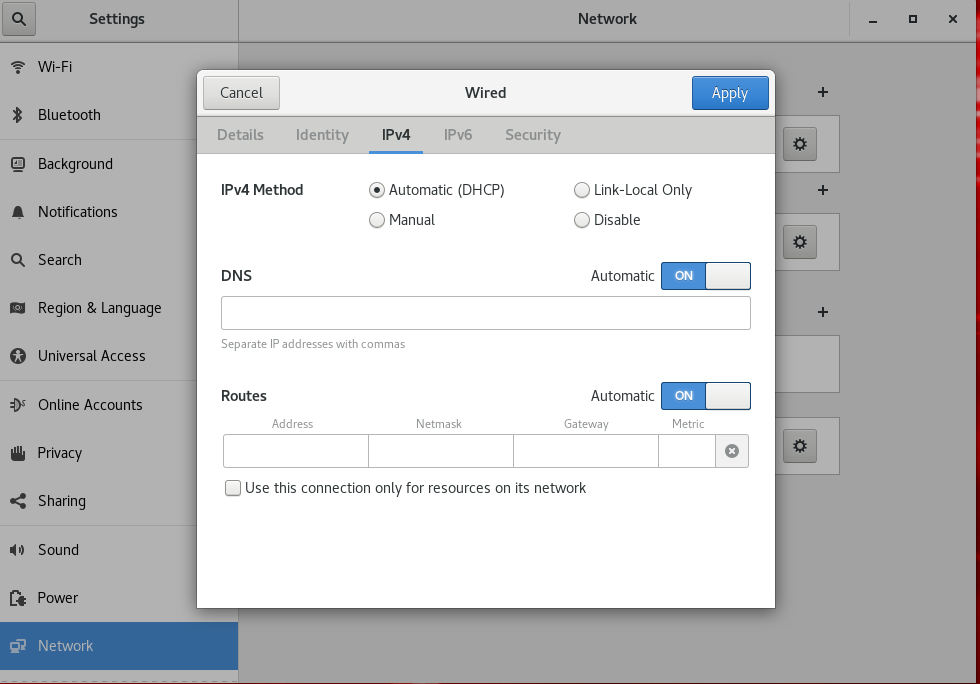The width and height of the screenshot is (980, 684).
Task: Click the Privacy hand icon
Action: pos(18,453)
